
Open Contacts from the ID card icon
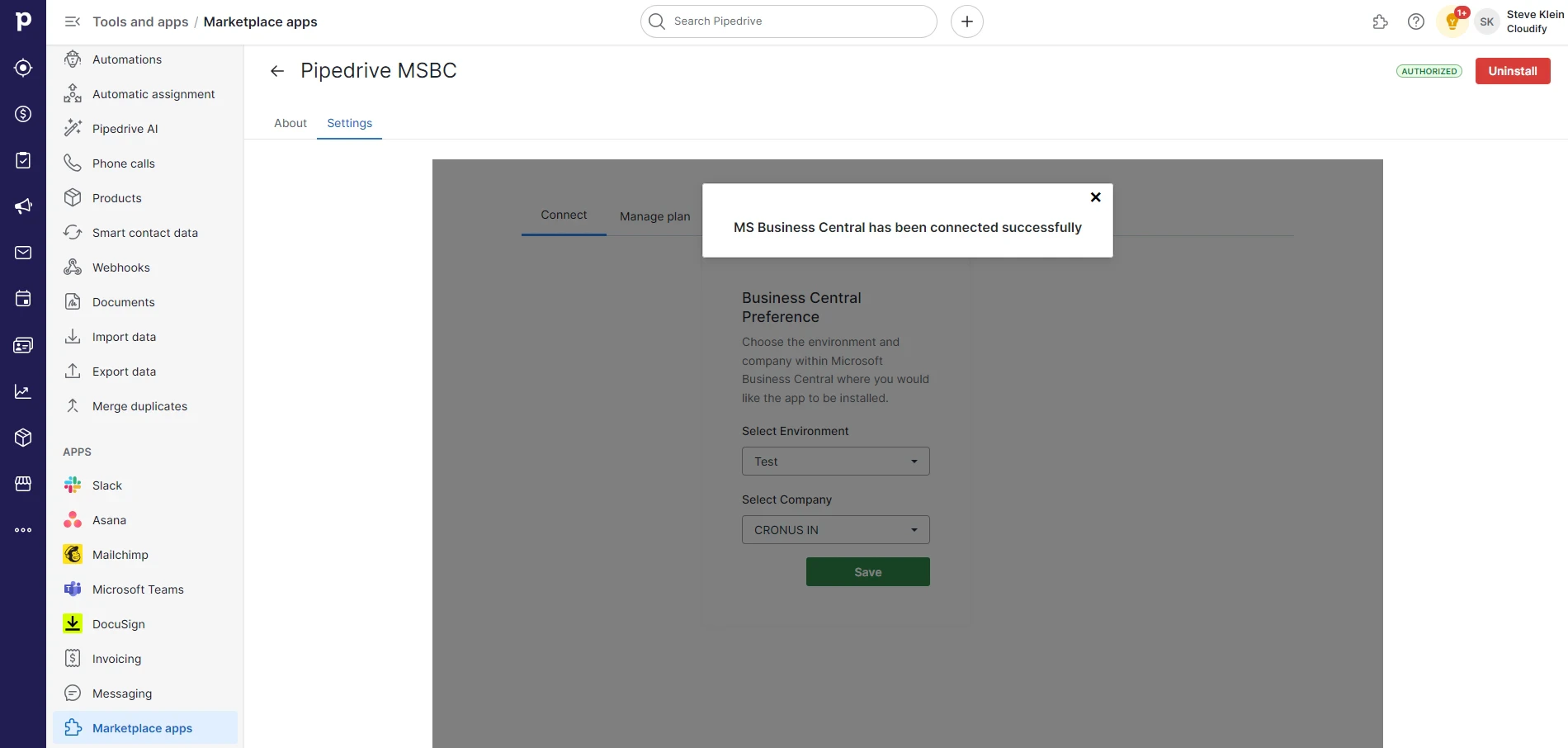point(23,345)
